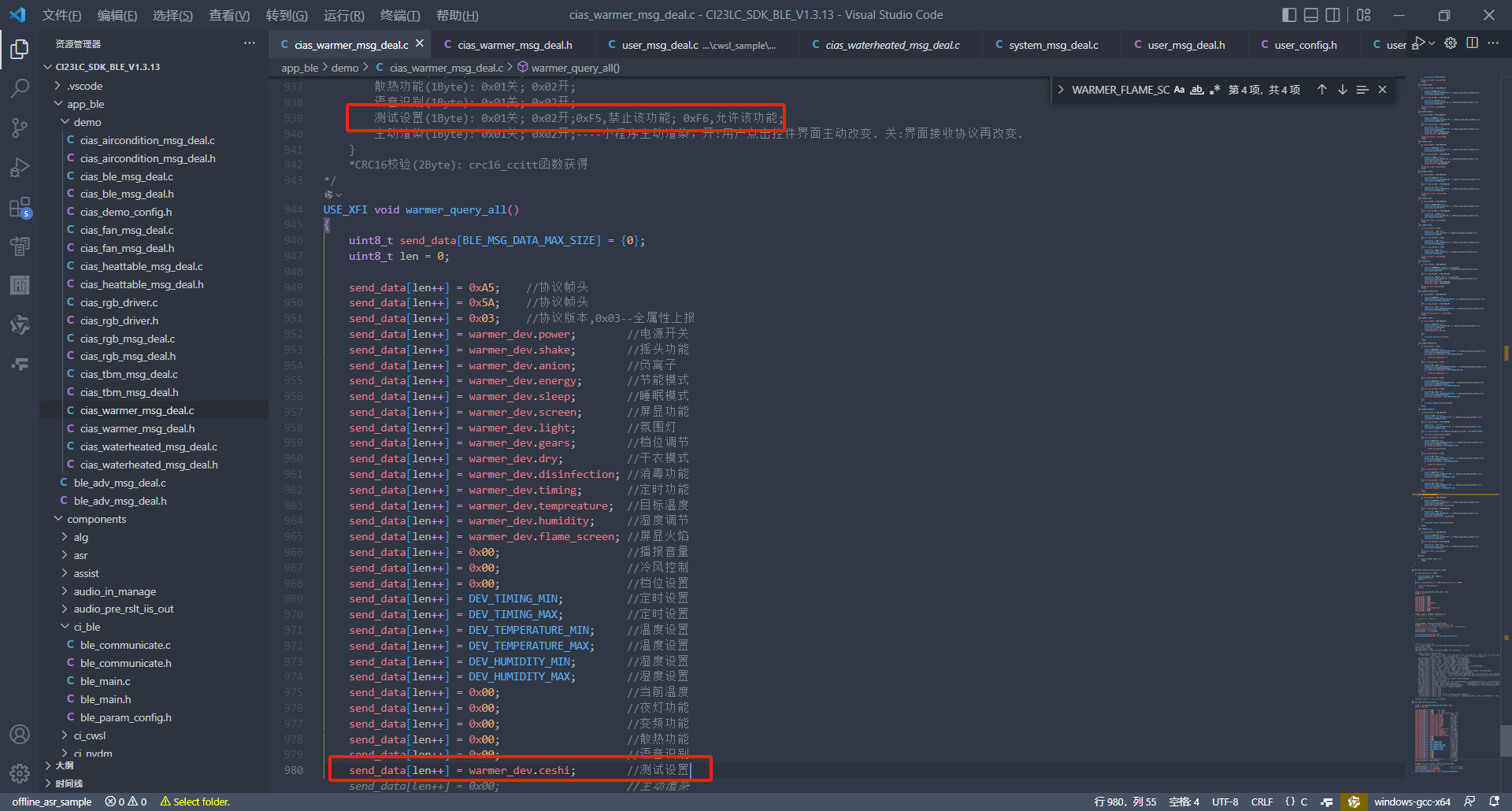This screenshot has height=811, width=1512.
Task: Open cias_fan_msg_deal.c in the explorer
Action: tap(127, 230)
